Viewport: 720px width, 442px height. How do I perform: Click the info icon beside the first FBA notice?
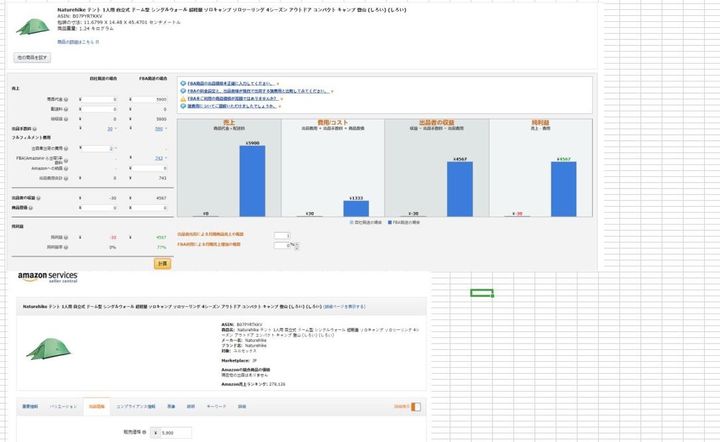point(183,83)
